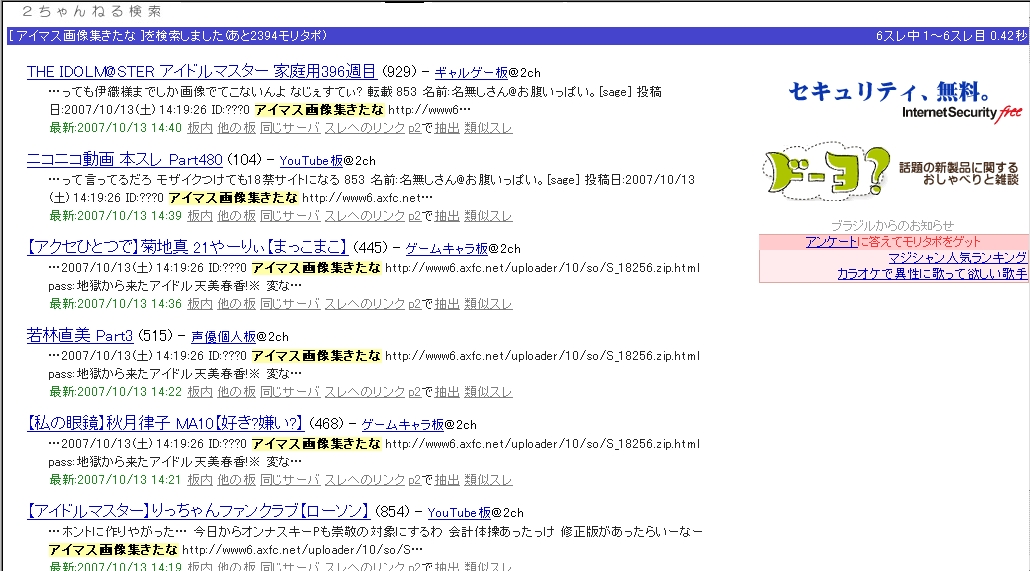Click 同じサーバ in the 14:40 result row
The height and width of the screenshot is (571, 1030).
pos(290,128)
